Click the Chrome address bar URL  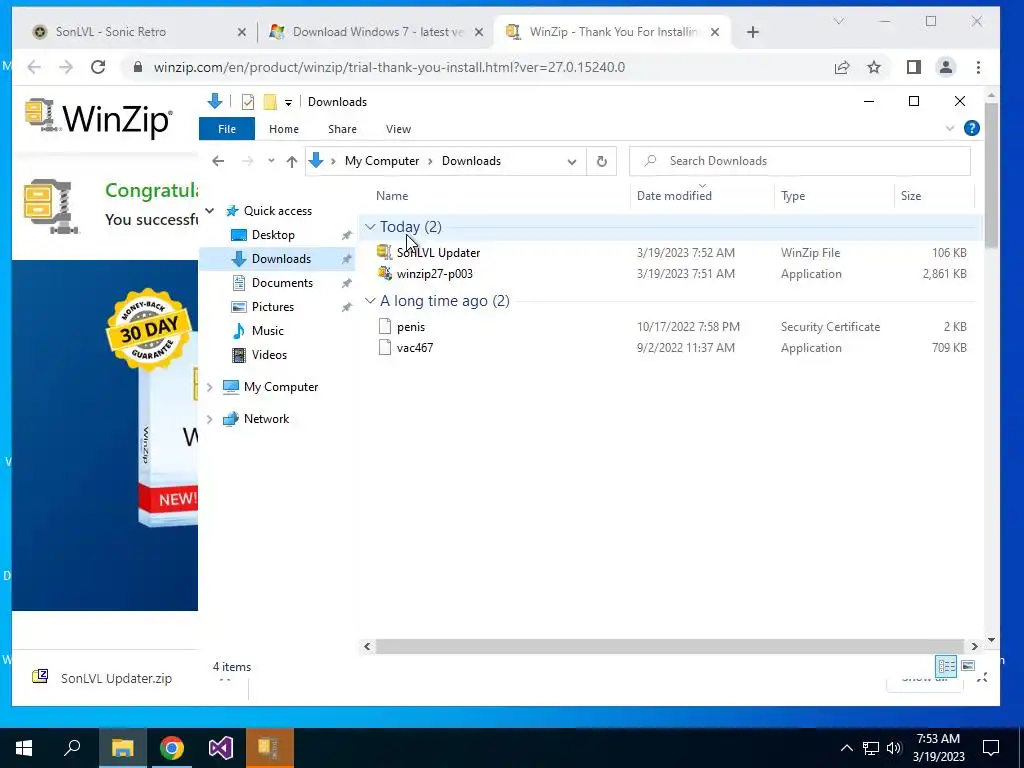[389, 67]
